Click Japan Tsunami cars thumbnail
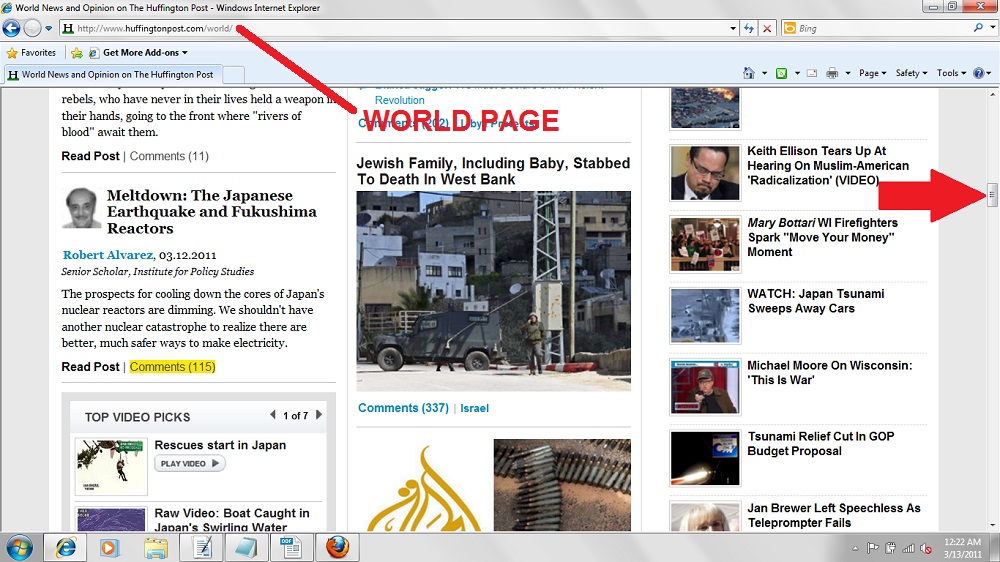 click(x=705, y=316)
